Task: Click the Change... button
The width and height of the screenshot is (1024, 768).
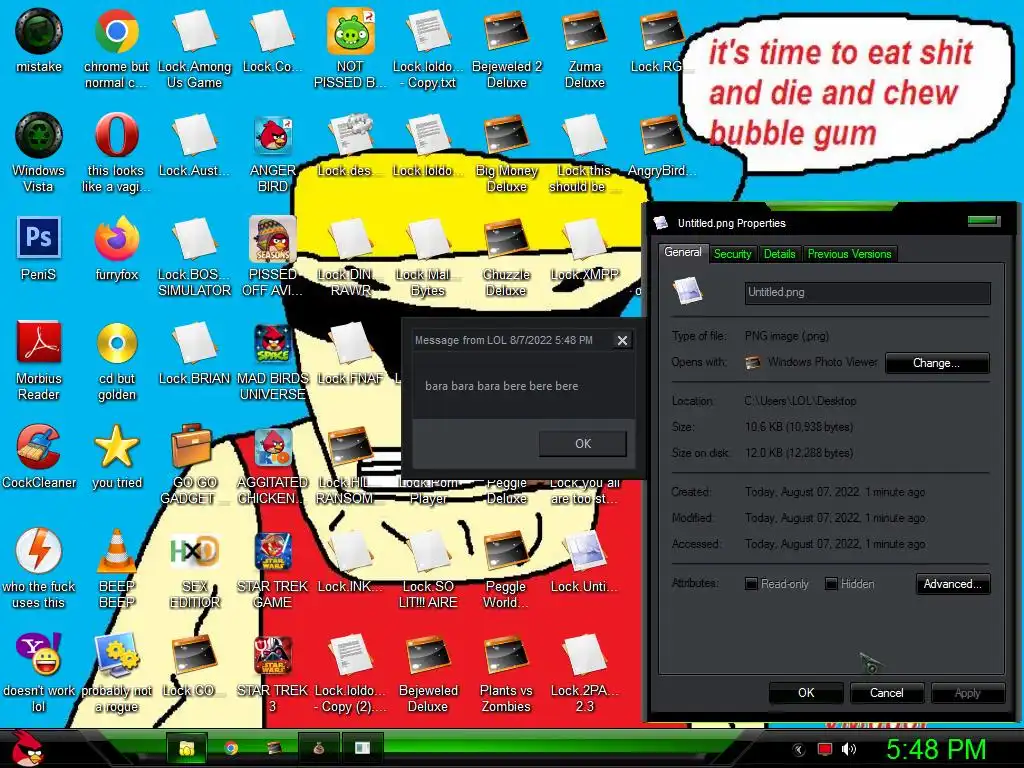Action: point(936,363)
